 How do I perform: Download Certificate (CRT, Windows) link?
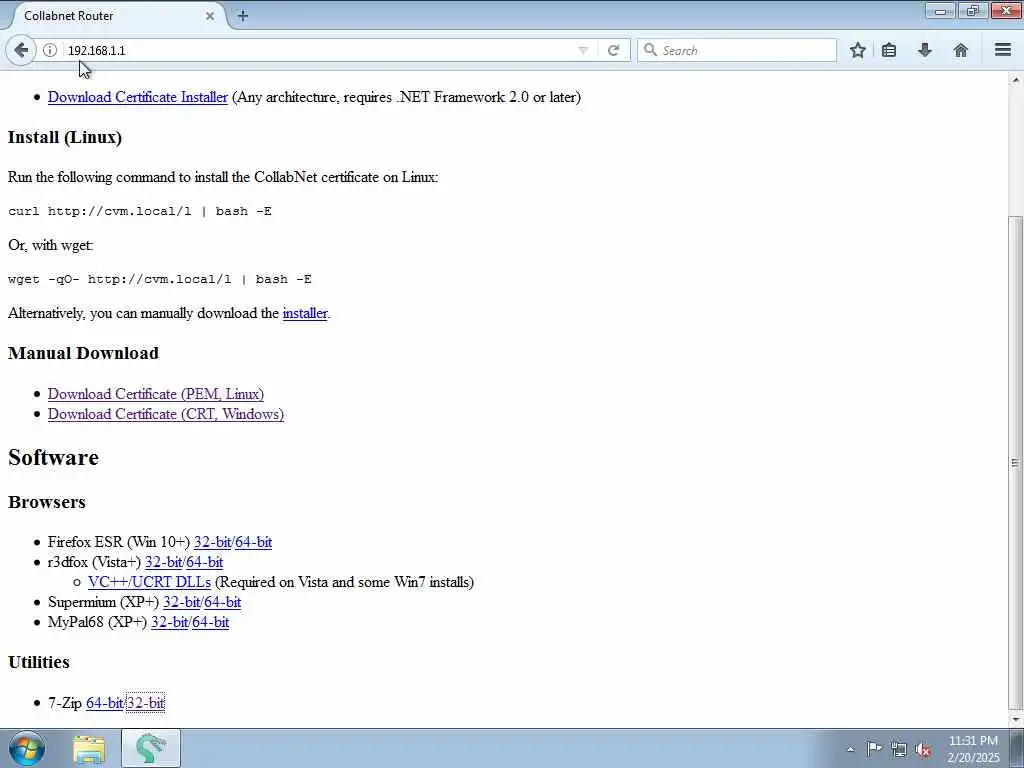(x=166, y=414)
